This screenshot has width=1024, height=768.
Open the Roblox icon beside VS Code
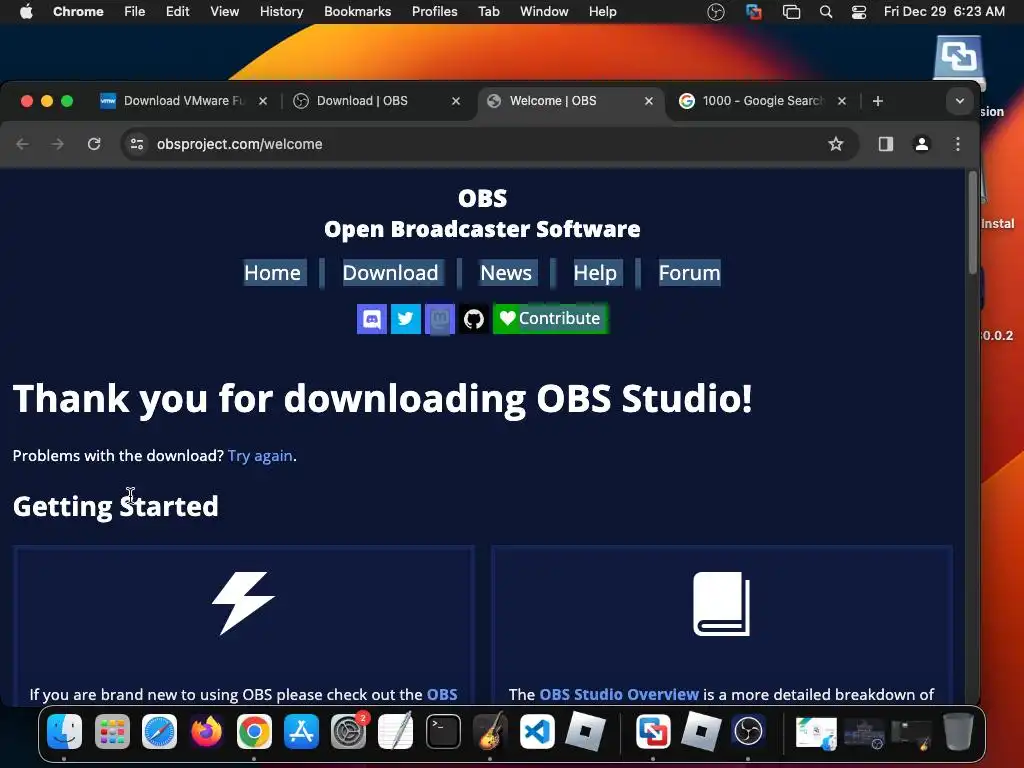coord(584,731)
